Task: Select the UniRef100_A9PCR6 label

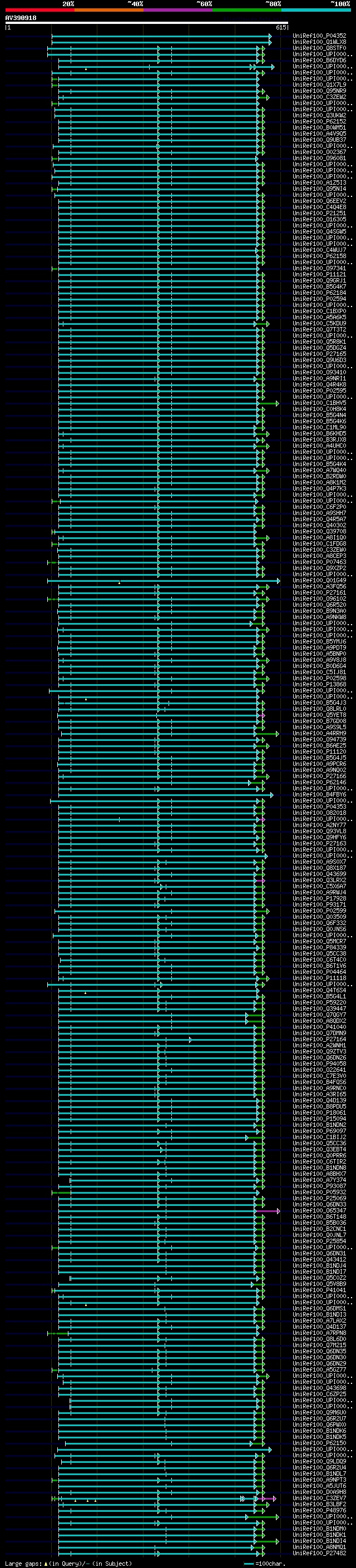Action: 319,764
